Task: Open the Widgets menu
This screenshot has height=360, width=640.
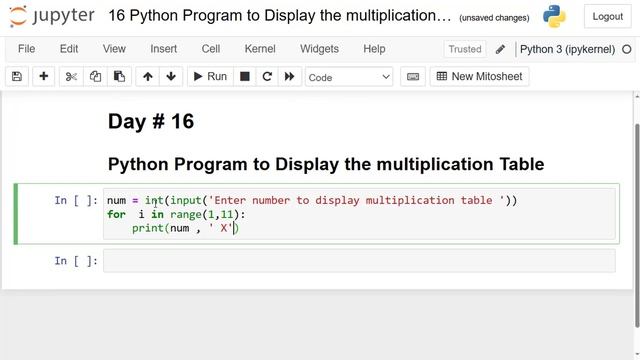Action: (319, 49)
